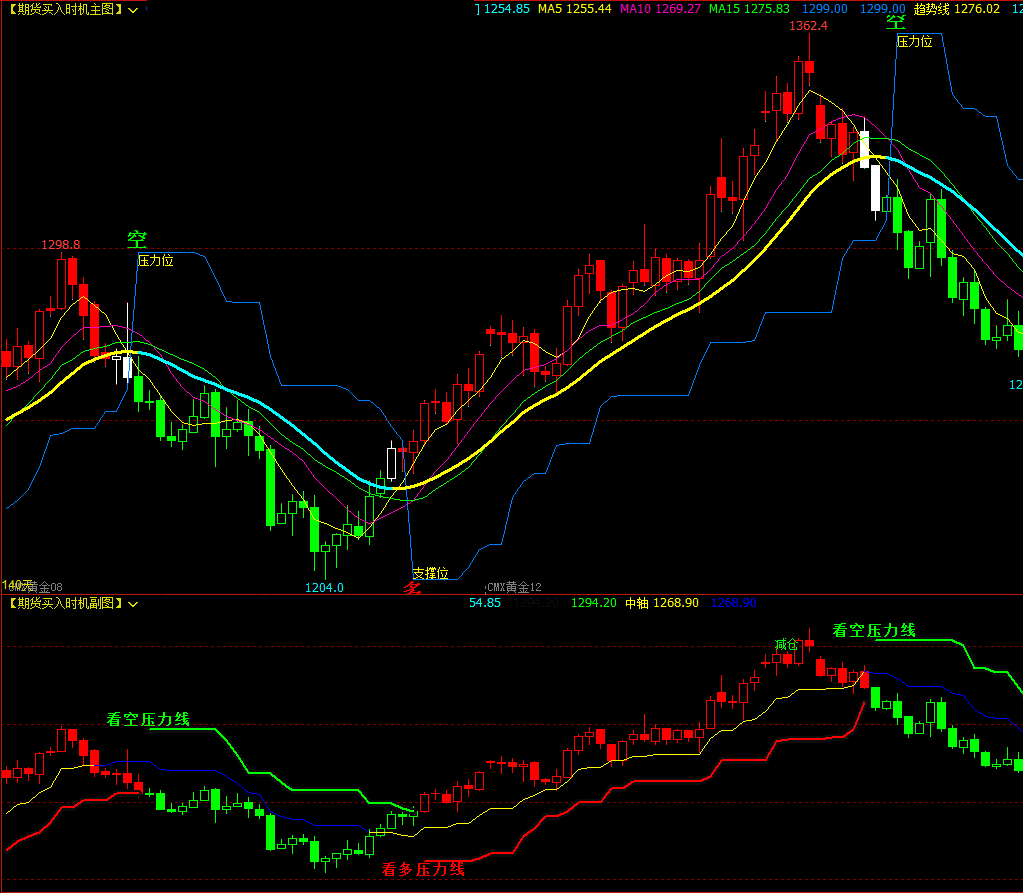This screenshot has width=1023, height=893.
Task: Open the 期货买入时机副图 indicator dropdown arrow
Action: 133,604
